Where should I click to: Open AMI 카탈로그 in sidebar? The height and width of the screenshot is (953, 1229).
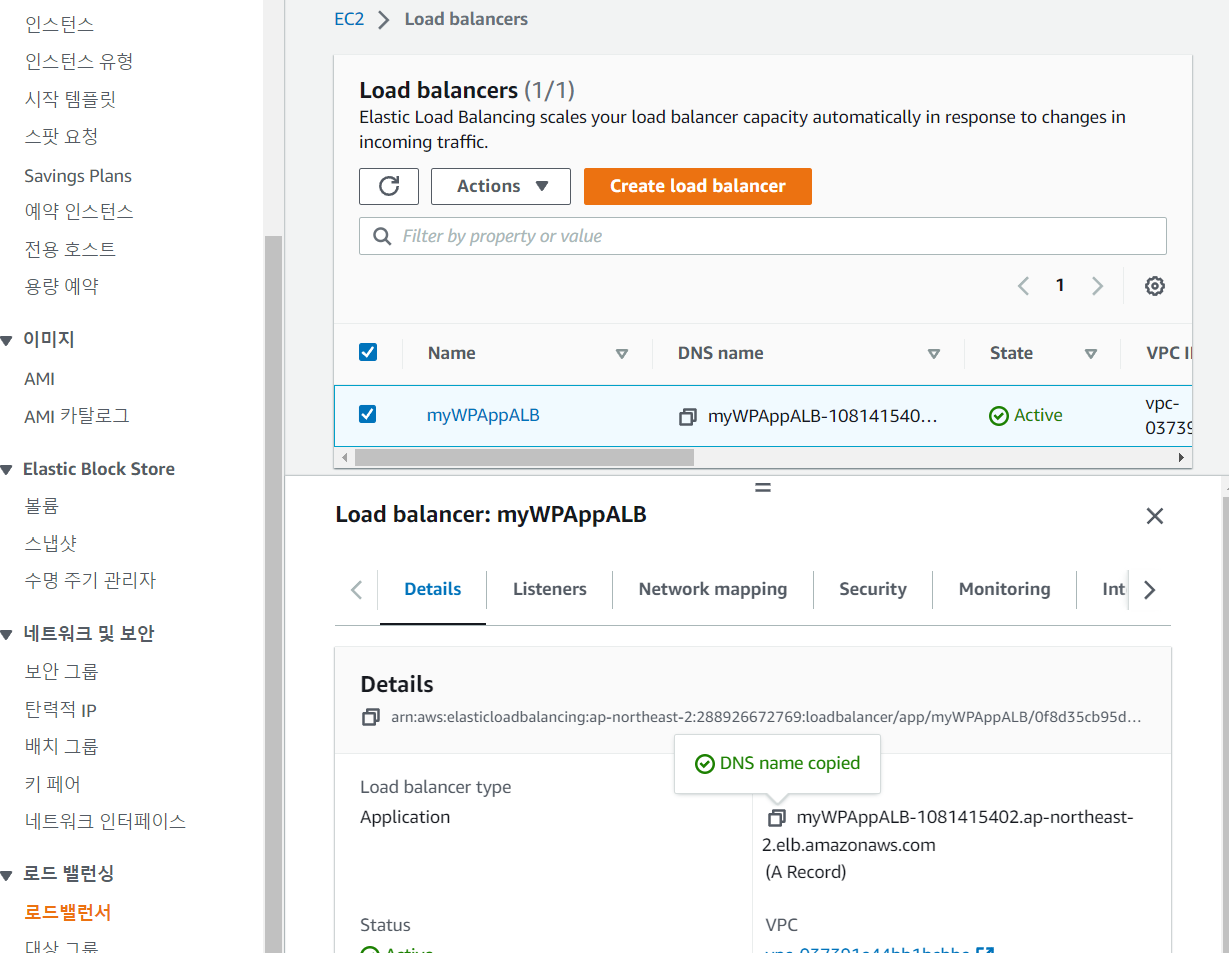coord(77,416)
